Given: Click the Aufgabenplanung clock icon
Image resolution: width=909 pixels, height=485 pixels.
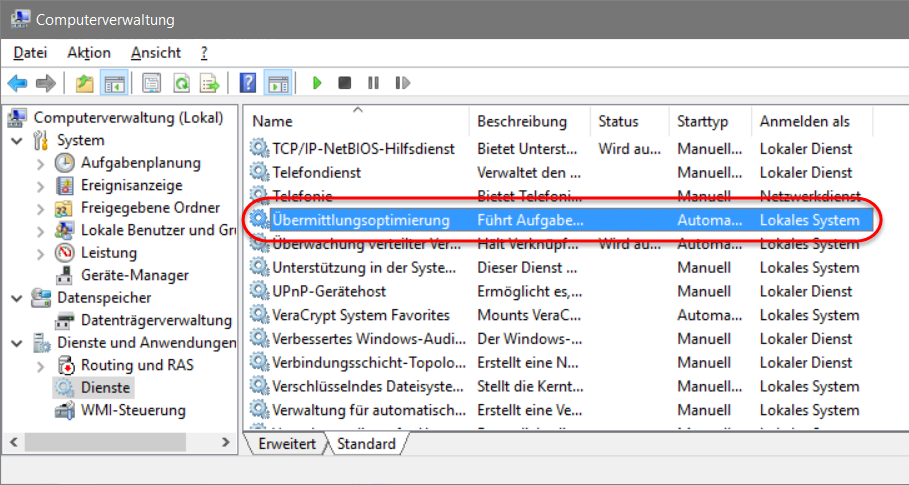Looking at the screenshot, I should click(65, 163).
